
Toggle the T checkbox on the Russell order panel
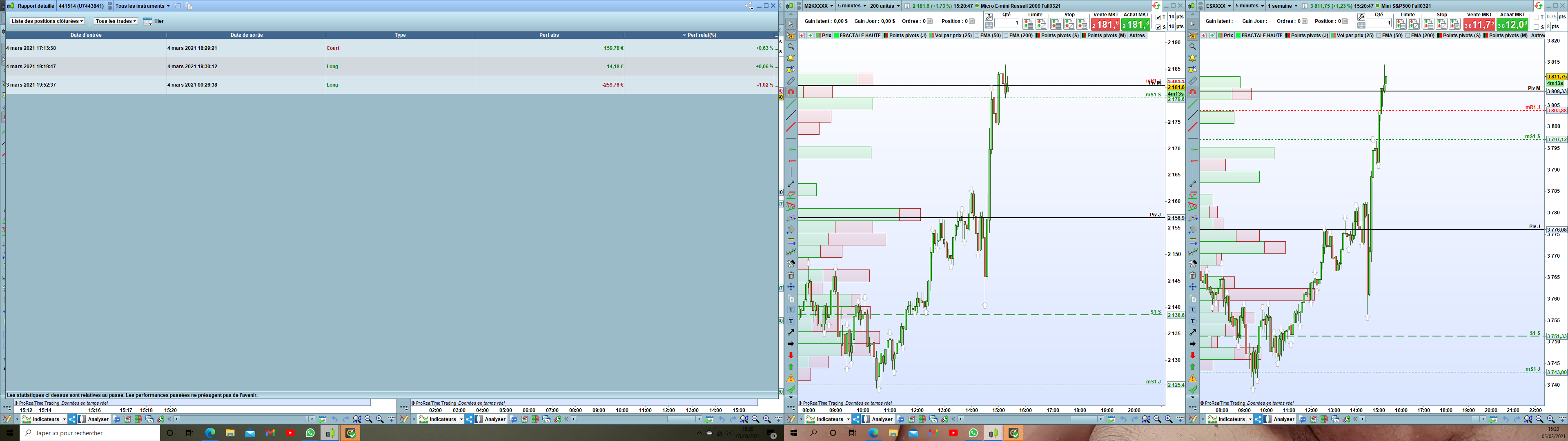1158,18
